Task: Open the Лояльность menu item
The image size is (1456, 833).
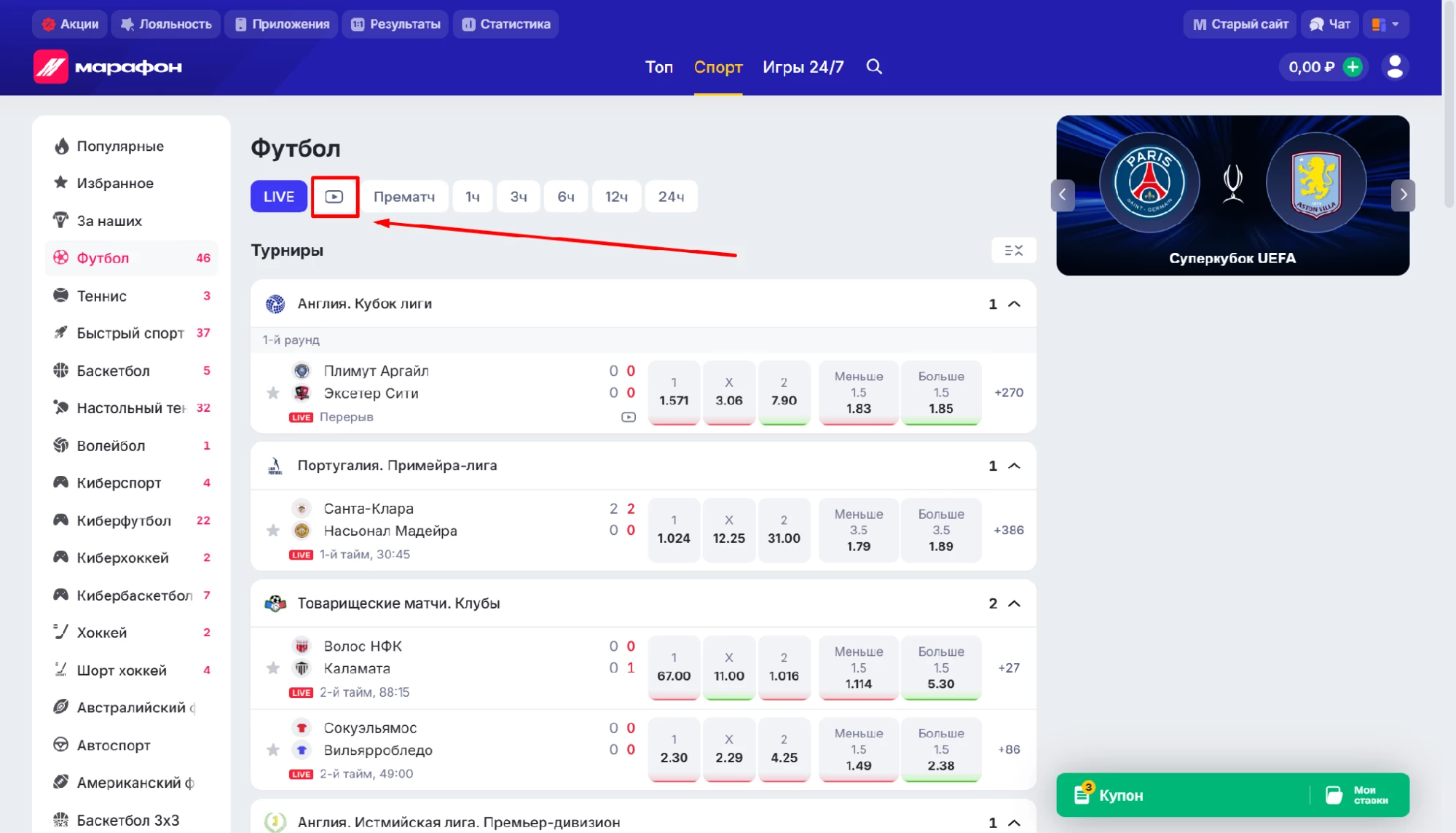Action: coord(166,24)
